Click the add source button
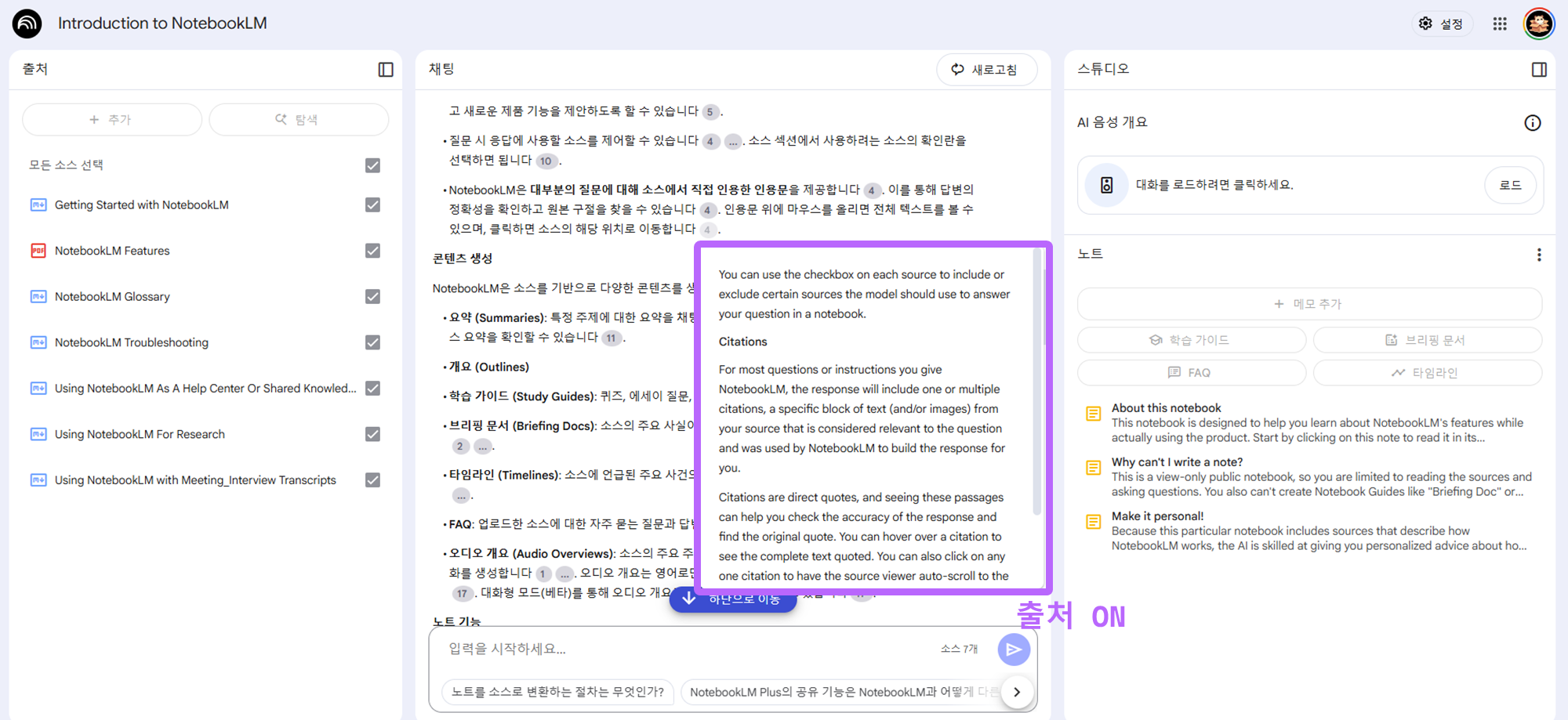The width and height of the screenshot is (1568, 720). [x=111, y=120]
